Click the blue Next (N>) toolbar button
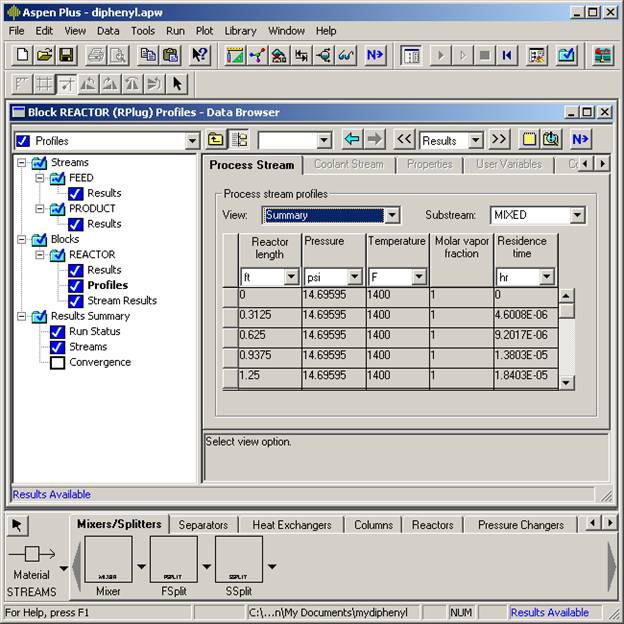The width and height of the screenshot is (624, 624). tap(375, 55)
